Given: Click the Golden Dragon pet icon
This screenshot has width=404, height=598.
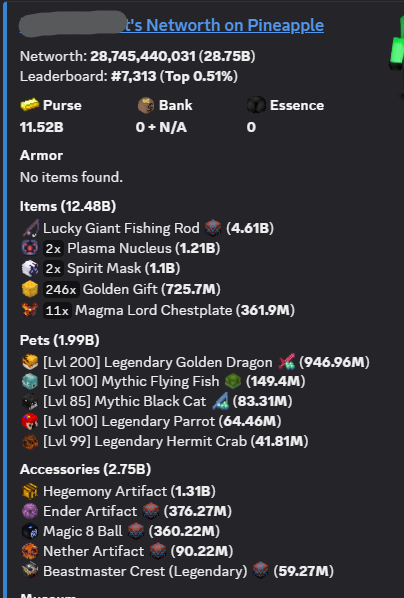Looking at the screenshot, I should point(30,362).
